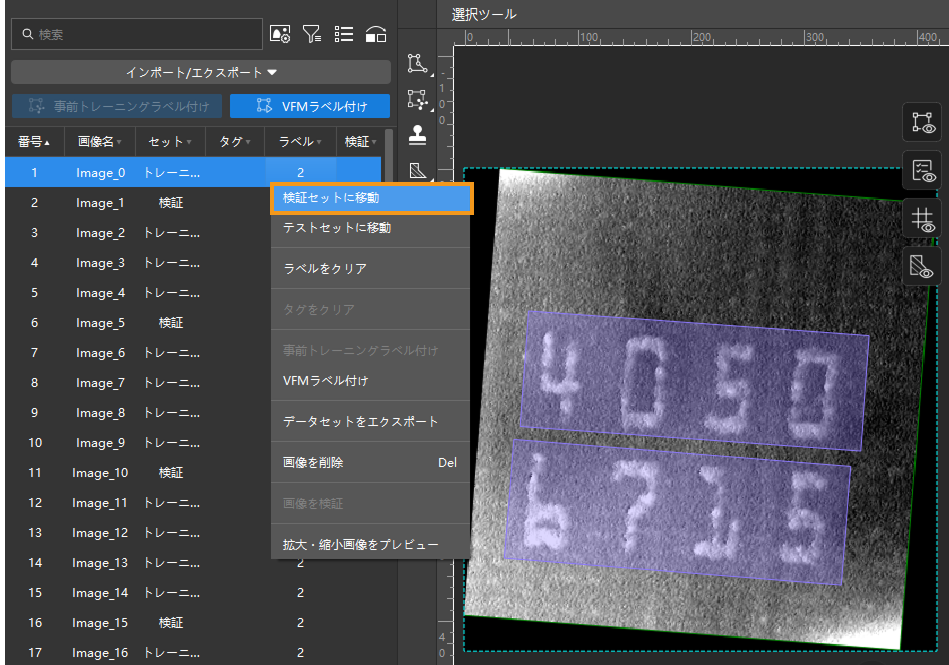Switch to list view icon
The height and width of the screenshot is (665, 949).
click(x=344, y=34)
